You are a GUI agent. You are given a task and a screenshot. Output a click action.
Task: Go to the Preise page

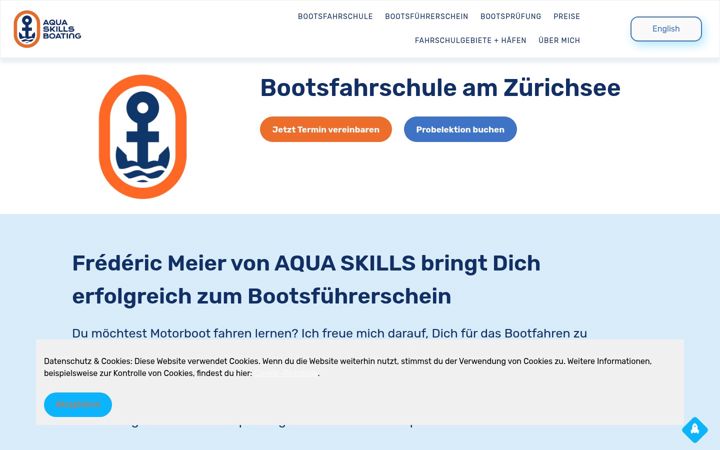[567, 17]
